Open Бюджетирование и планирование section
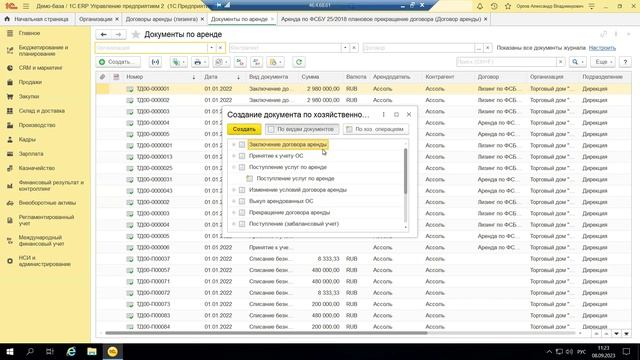This screenshot has width=640, height=360. pyautogui.click(x=43, y=51)
